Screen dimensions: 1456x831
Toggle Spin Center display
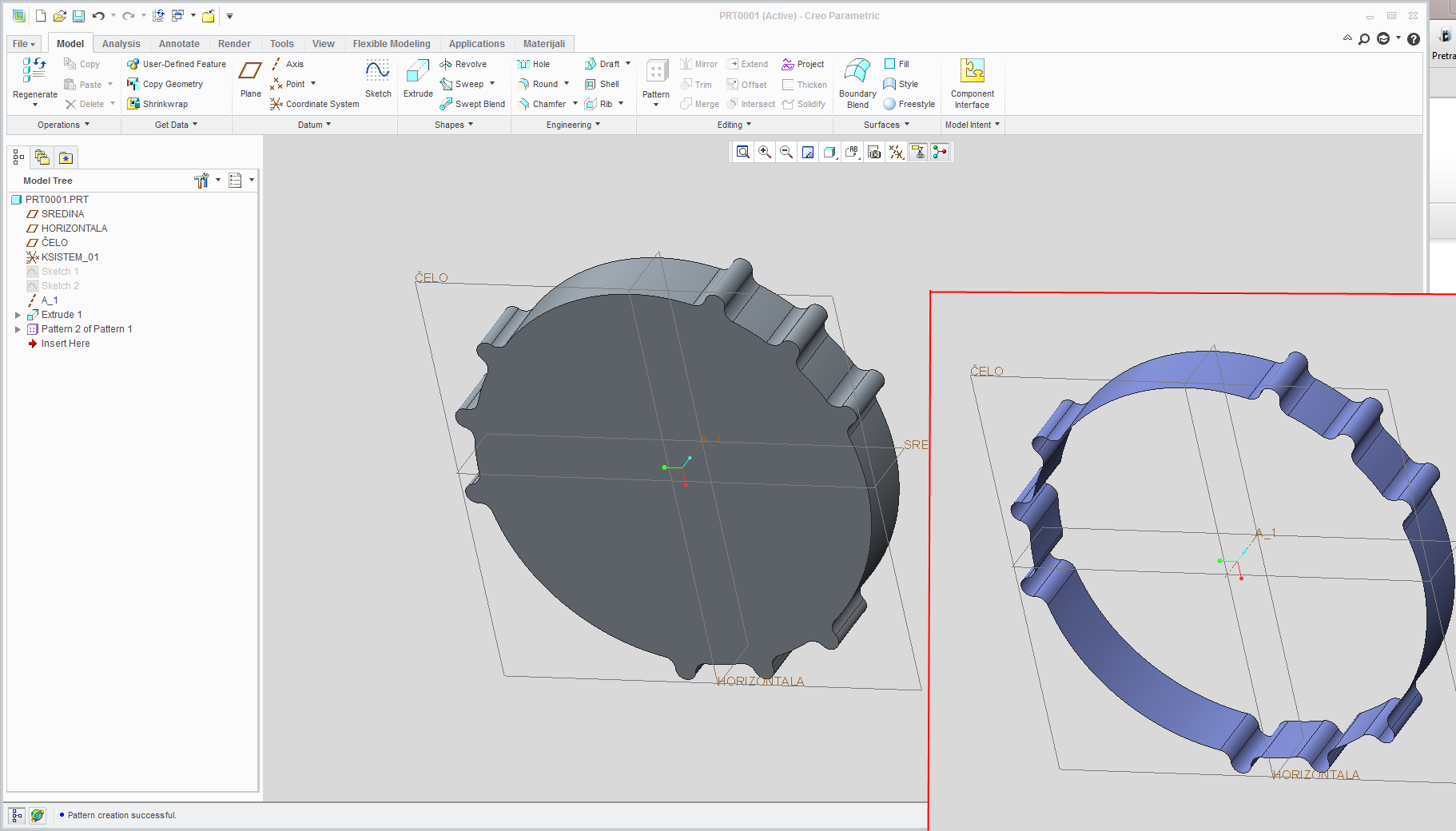[x=940, y=152]
